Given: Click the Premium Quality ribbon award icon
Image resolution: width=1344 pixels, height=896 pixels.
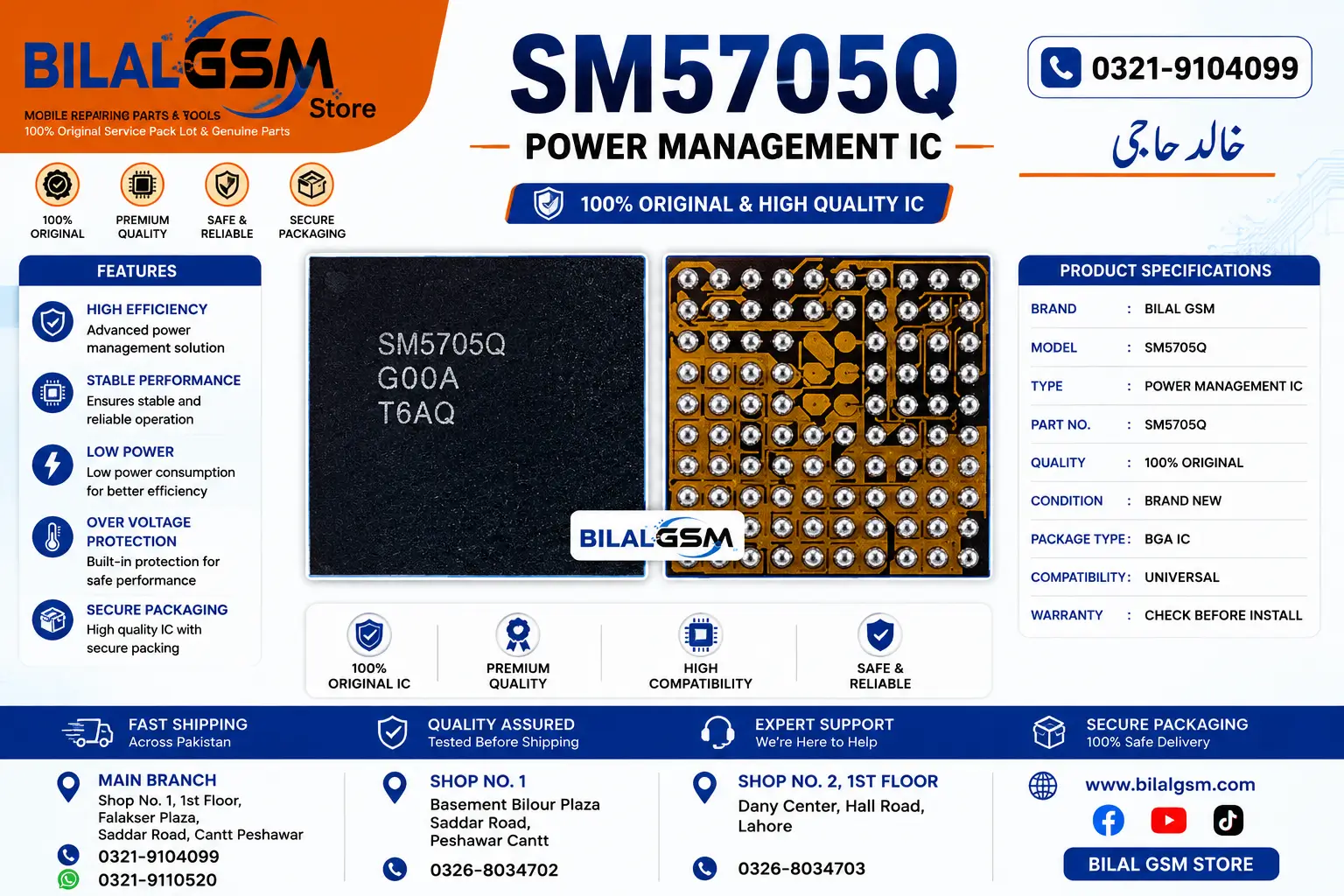Looking at the screenshot, I should pos(518,634).
